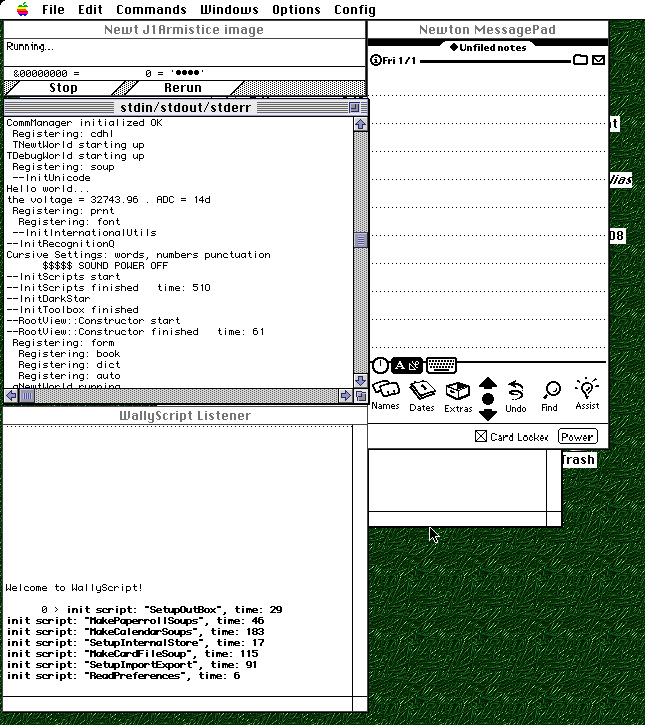Image resolution: width=645 pixels, height=725 pixels.
Task: Click the "MakeCalendarSoups" init script line
Action: pos(135,632)
